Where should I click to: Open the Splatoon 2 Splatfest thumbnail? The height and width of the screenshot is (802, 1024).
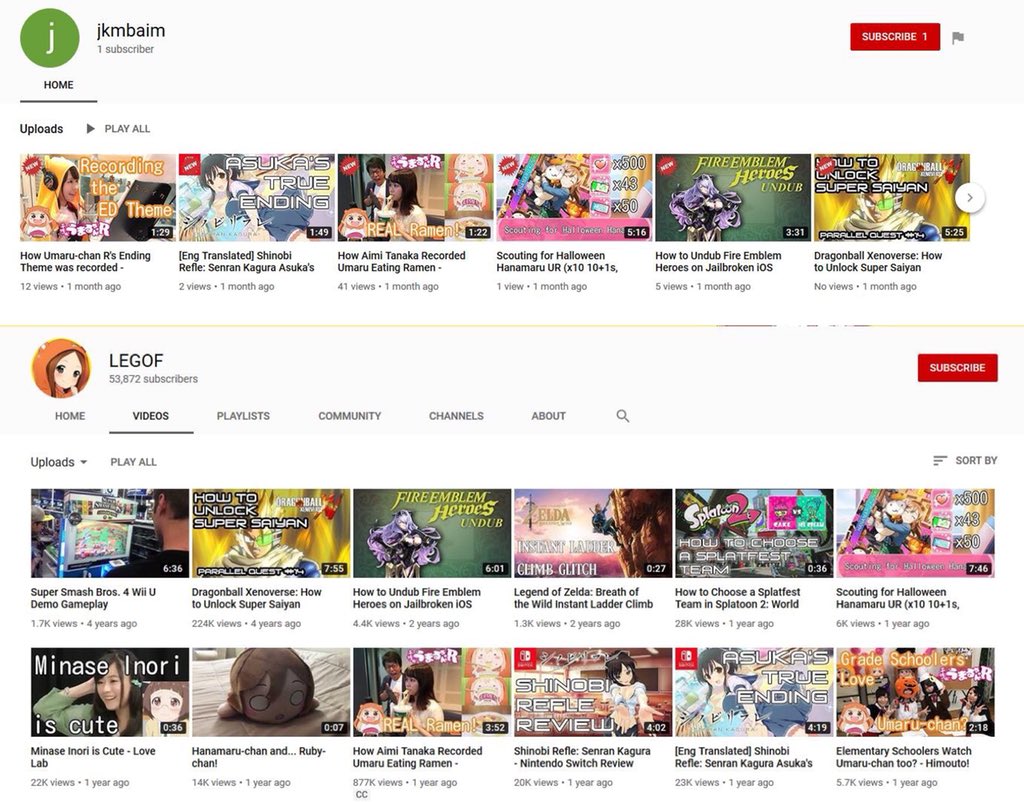754,533
